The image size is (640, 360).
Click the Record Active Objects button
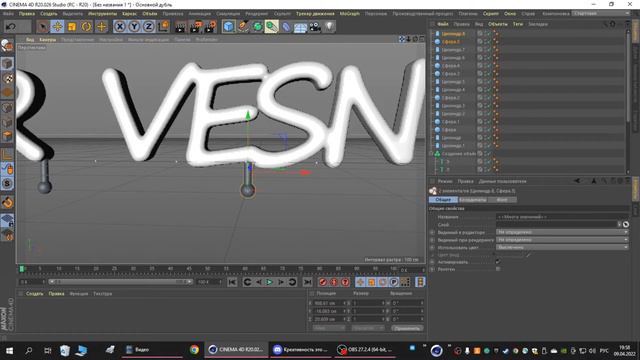click(322, 282)
